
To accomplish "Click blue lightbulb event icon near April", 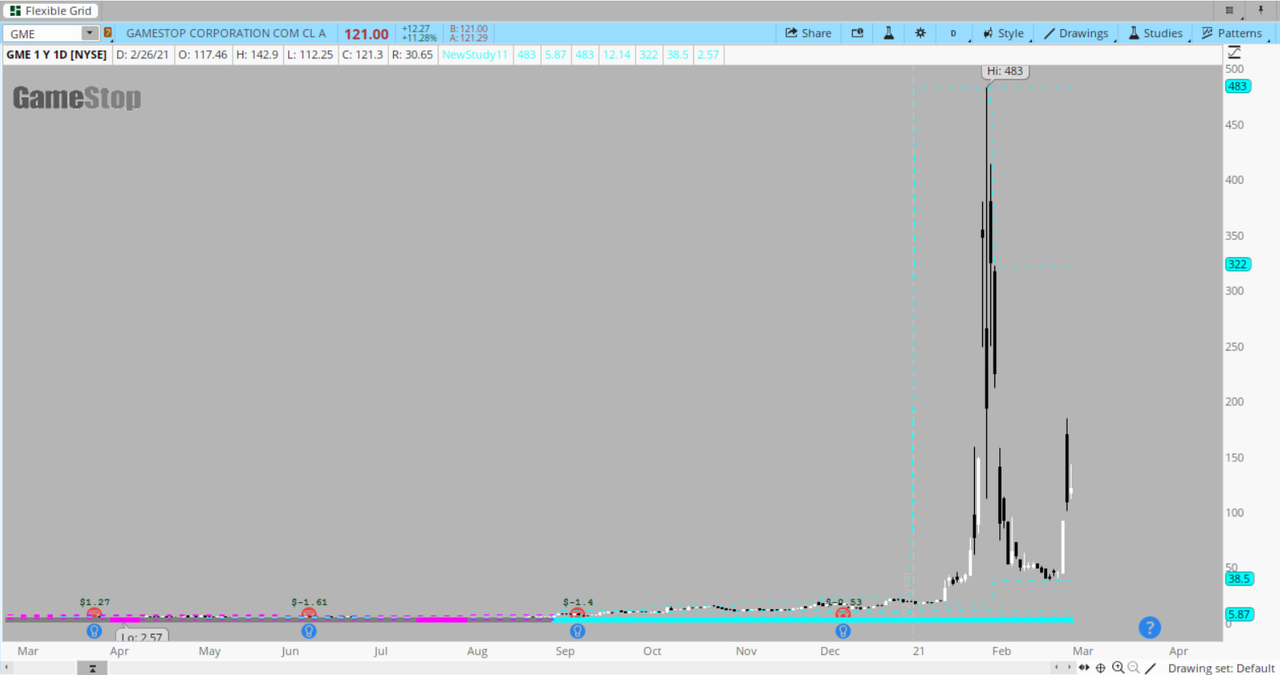I will coord(94,631).
